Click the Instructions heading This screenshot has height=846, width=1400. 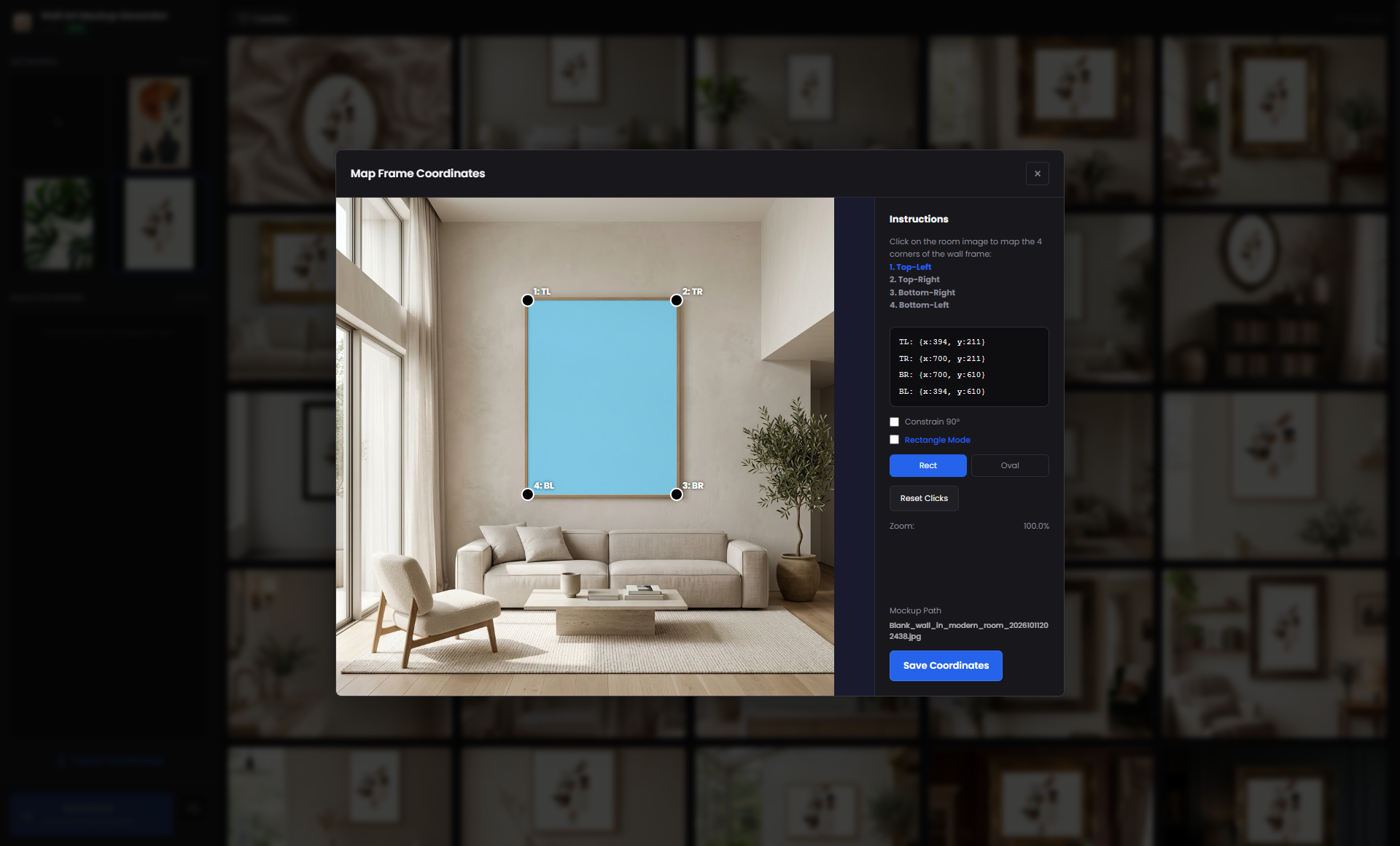(x=919, y=219)
